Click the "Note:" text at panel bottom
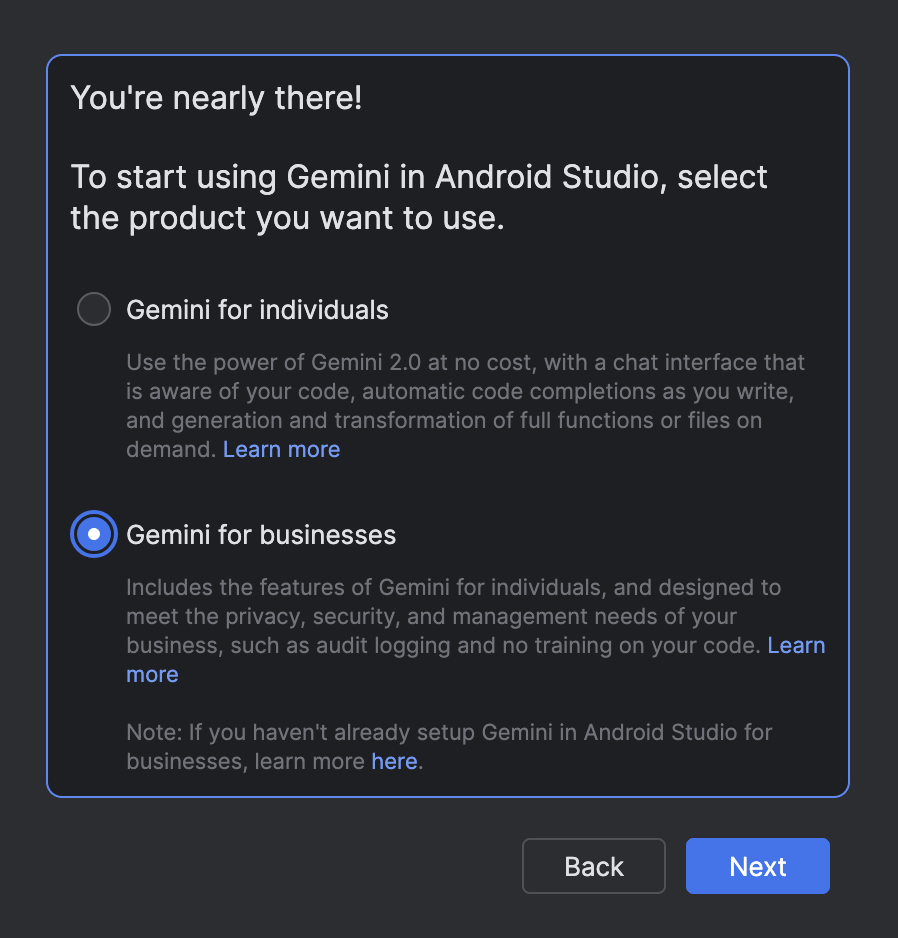 point(154,733)
